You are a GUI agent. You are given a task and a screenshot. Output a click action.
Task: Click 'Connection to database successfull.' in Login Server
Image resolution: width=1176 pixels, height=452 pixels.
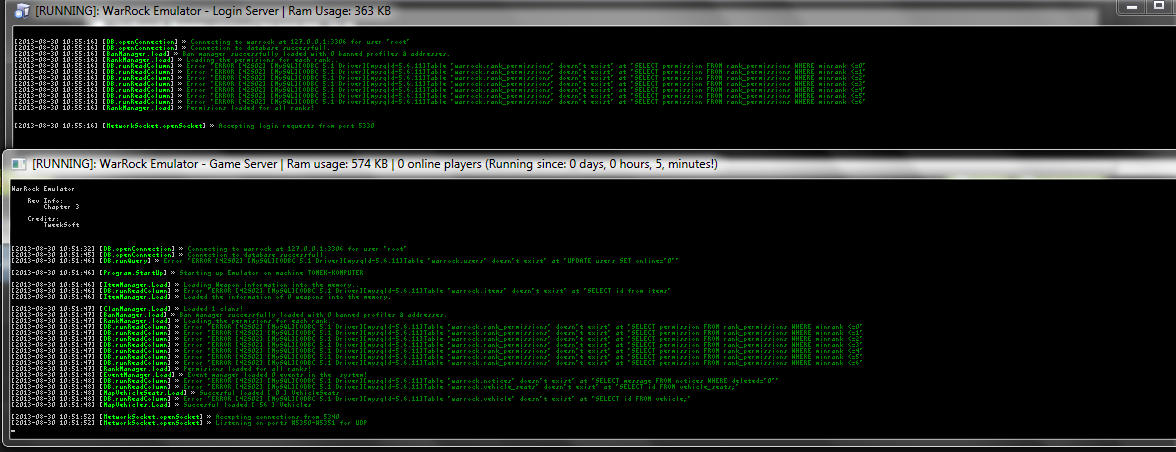258,48
